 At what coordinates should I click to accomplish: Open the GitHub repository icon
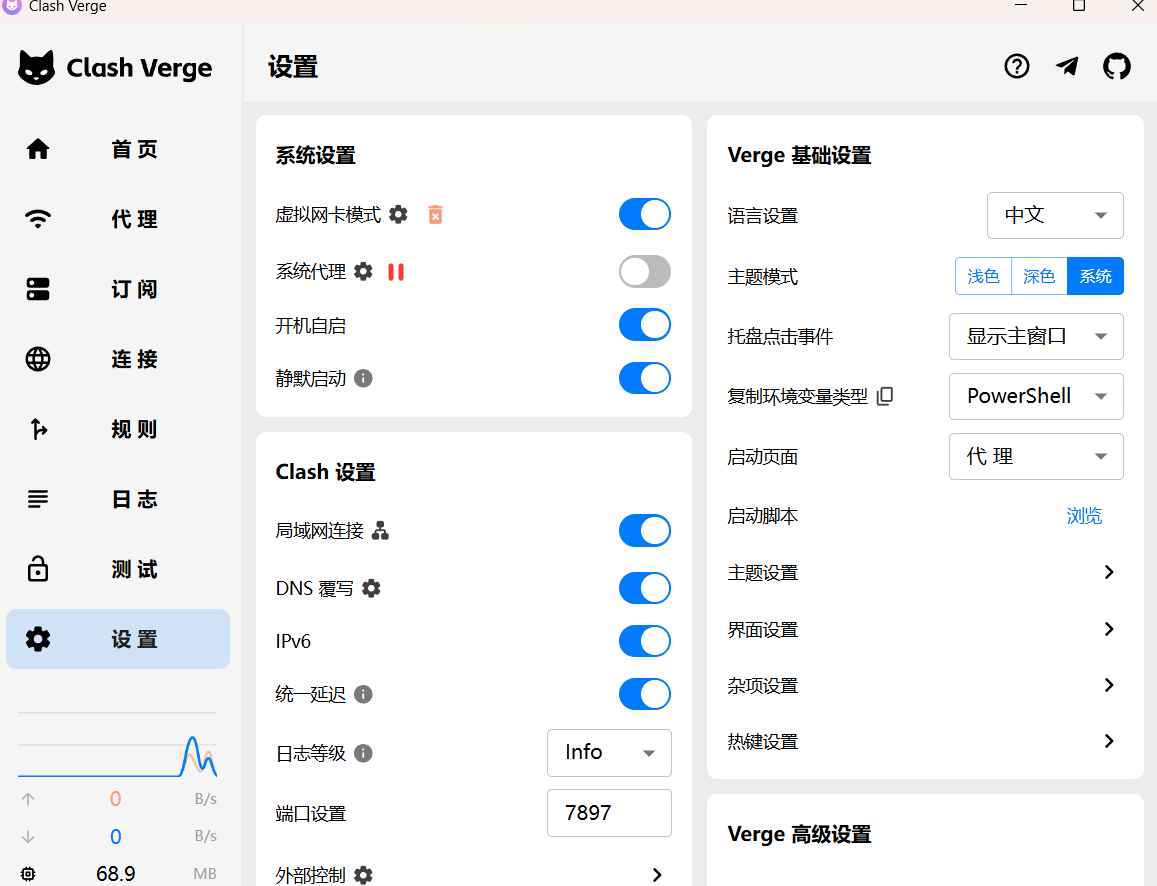click(x=1116, y=66)
